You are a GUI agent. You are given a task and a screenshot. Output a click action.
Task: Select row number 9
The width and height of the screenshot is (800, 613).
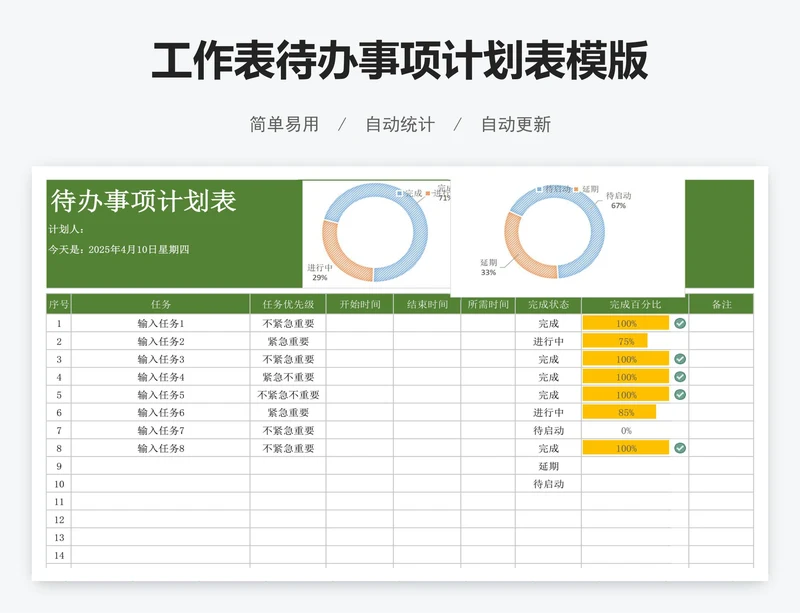click(59, 466)
